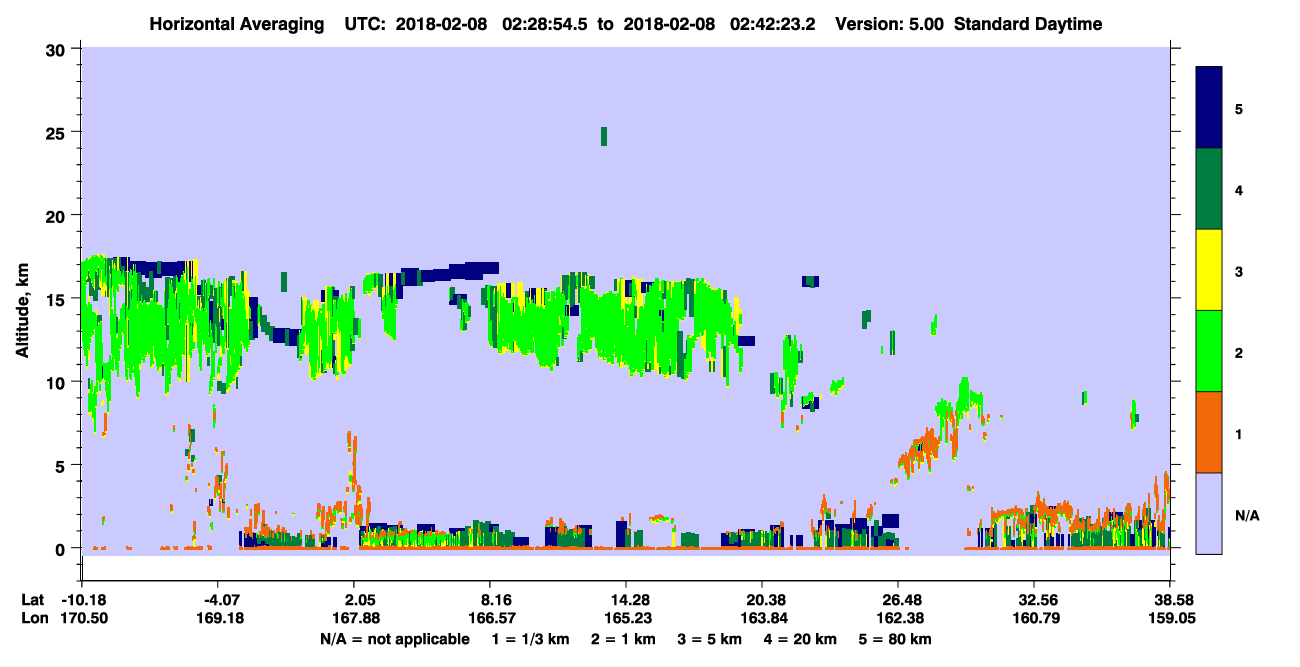The height and width of the screenshot is (667, 1300).
Task: Click the lavender N/A colorbar segment
Action: click(1209, 513)
